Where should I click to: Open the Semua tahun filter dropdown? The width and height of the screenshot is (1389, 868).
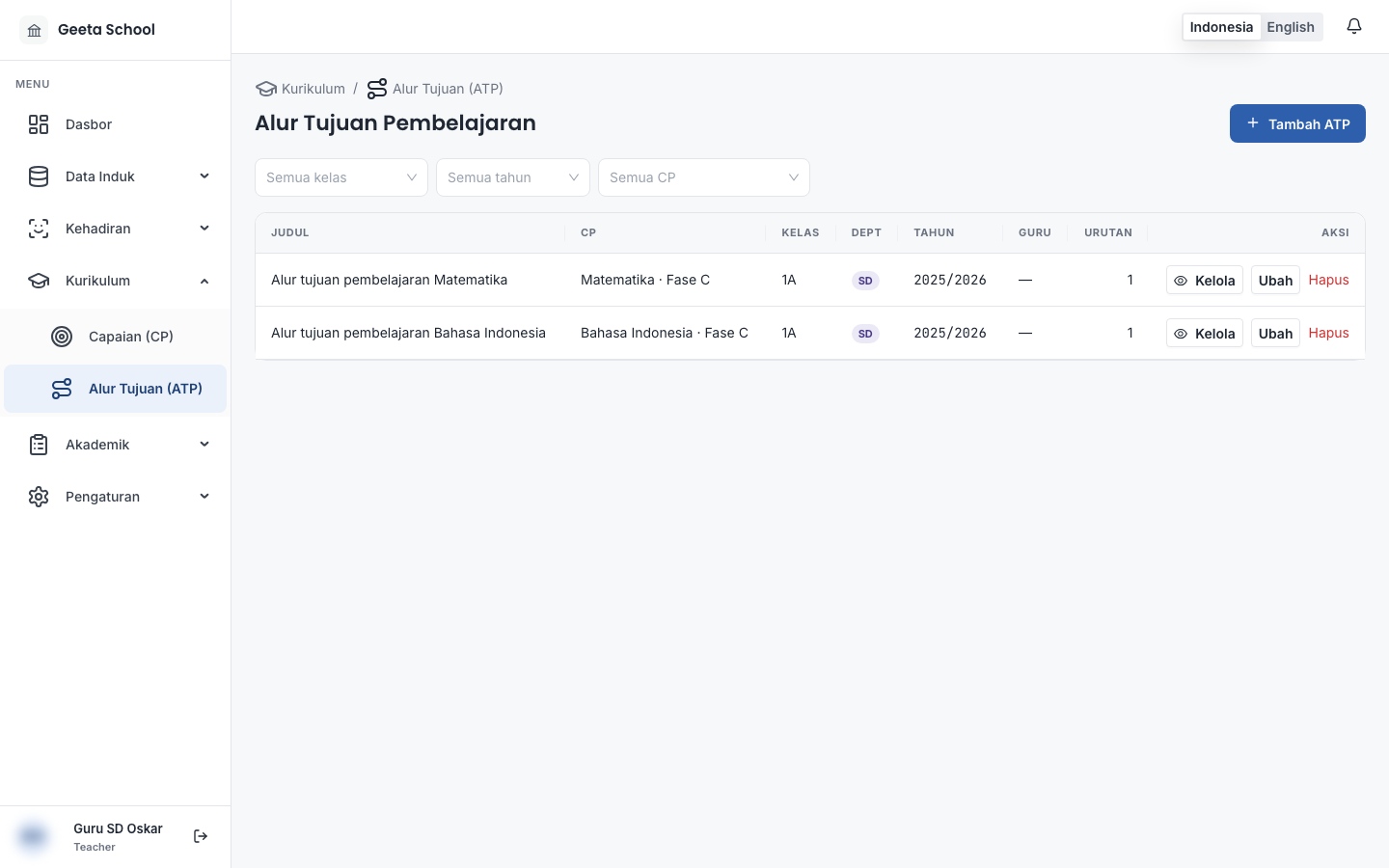coord(513,177)
